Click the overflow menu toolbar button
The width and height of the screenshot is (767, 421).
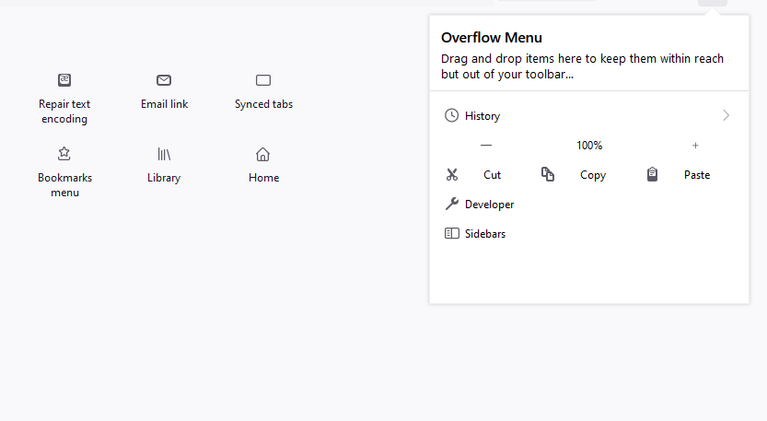point(713,3)
